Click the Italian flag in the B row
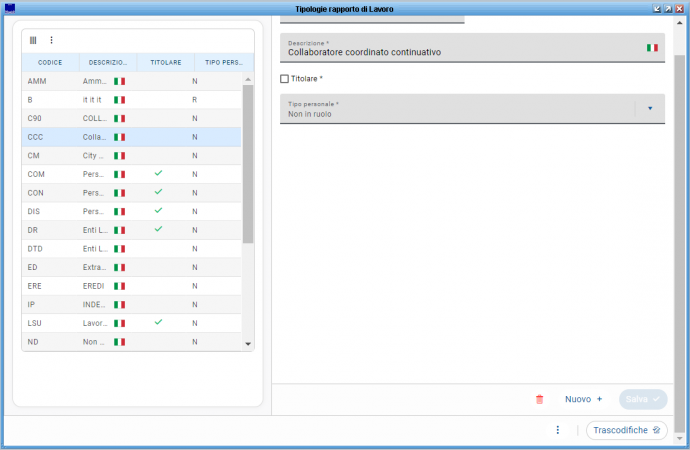690x450 pixels. click(x=119, y=100)
